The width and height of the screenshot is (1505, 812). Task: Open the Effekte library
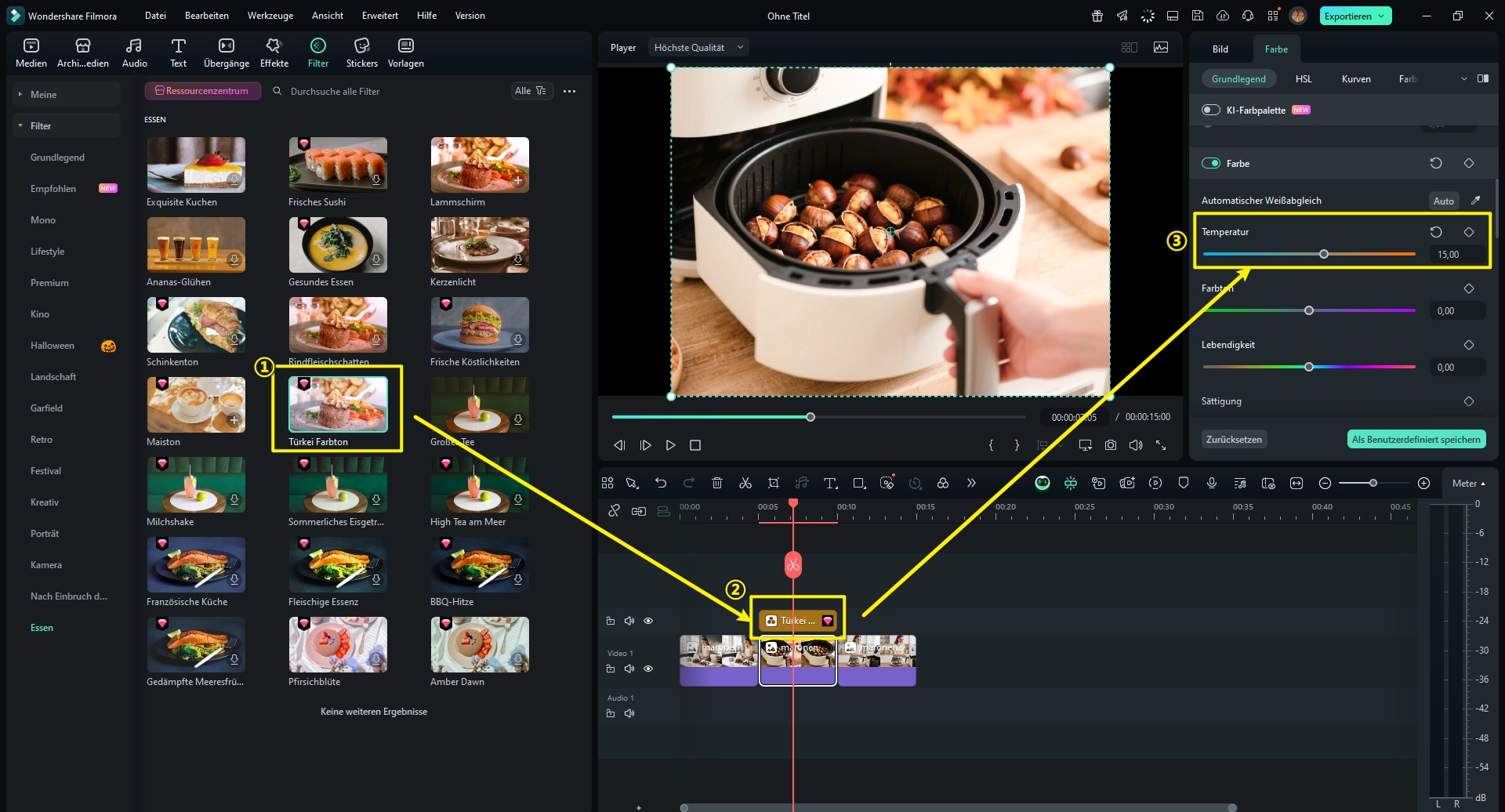[x=274, y=53]
